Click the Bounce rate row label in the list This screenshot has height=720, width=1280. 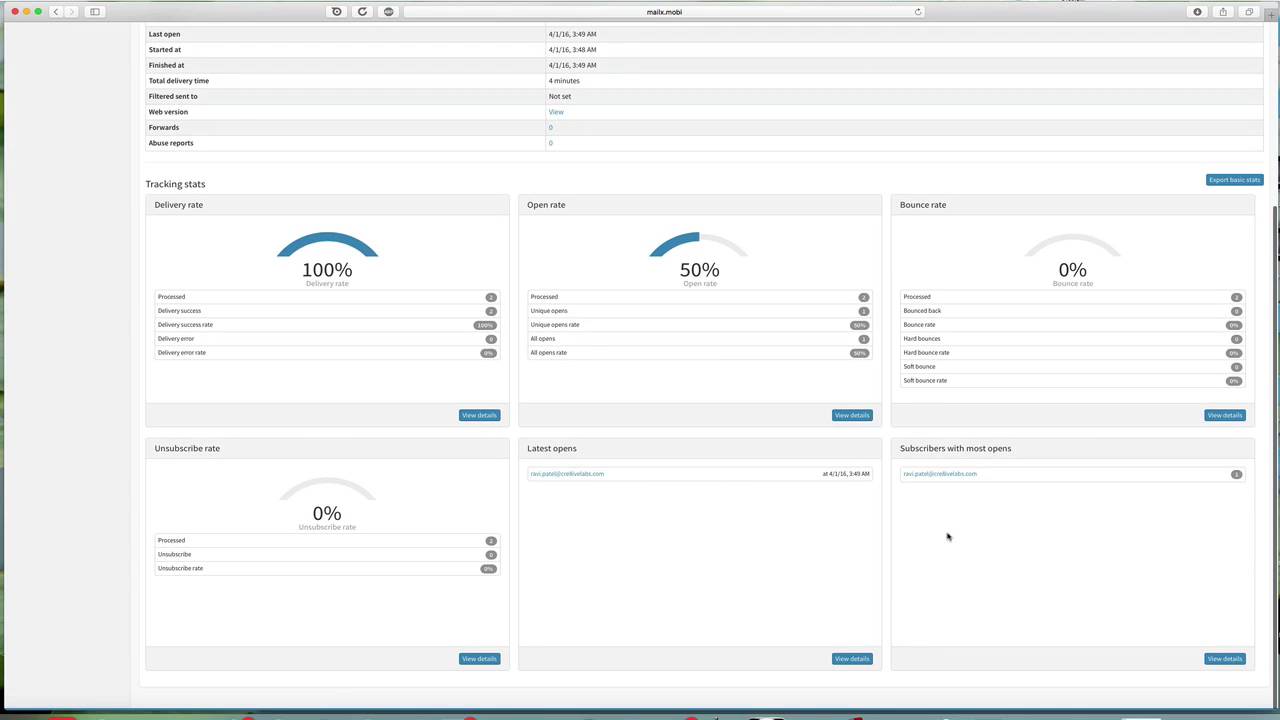pos(919,325)
